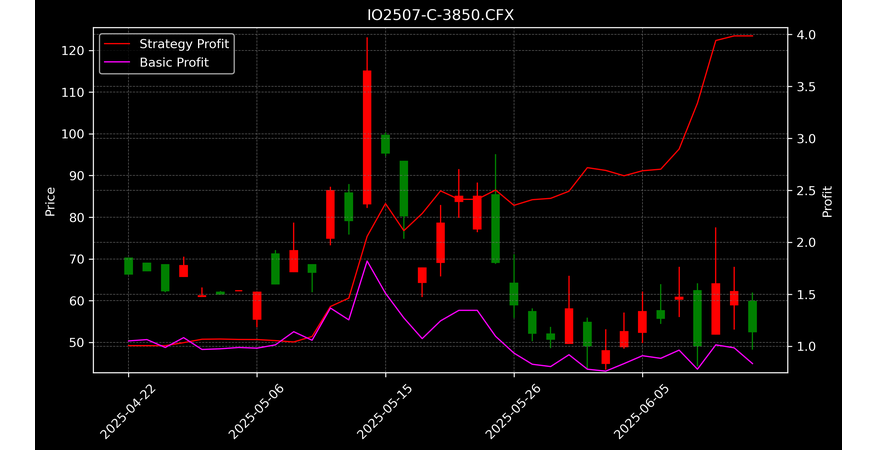Image resolution: width=878 pixels, height=450 pixels.
Task: Click the green candlestick on 2025-05-15
Action: [385, 144]
